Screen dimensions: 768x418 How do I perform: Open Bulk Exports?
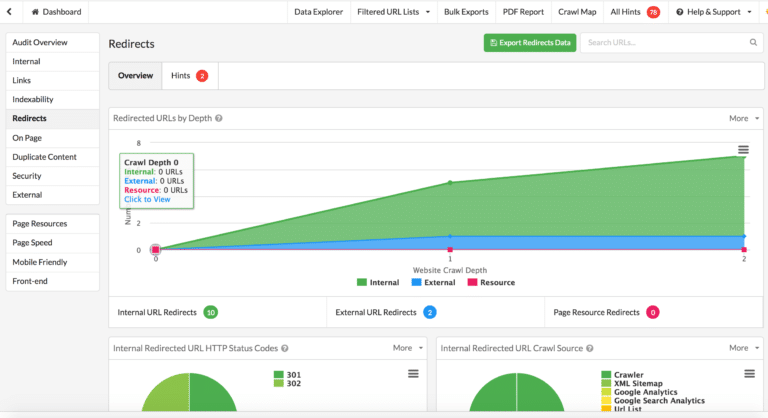(x=466, y=12)
